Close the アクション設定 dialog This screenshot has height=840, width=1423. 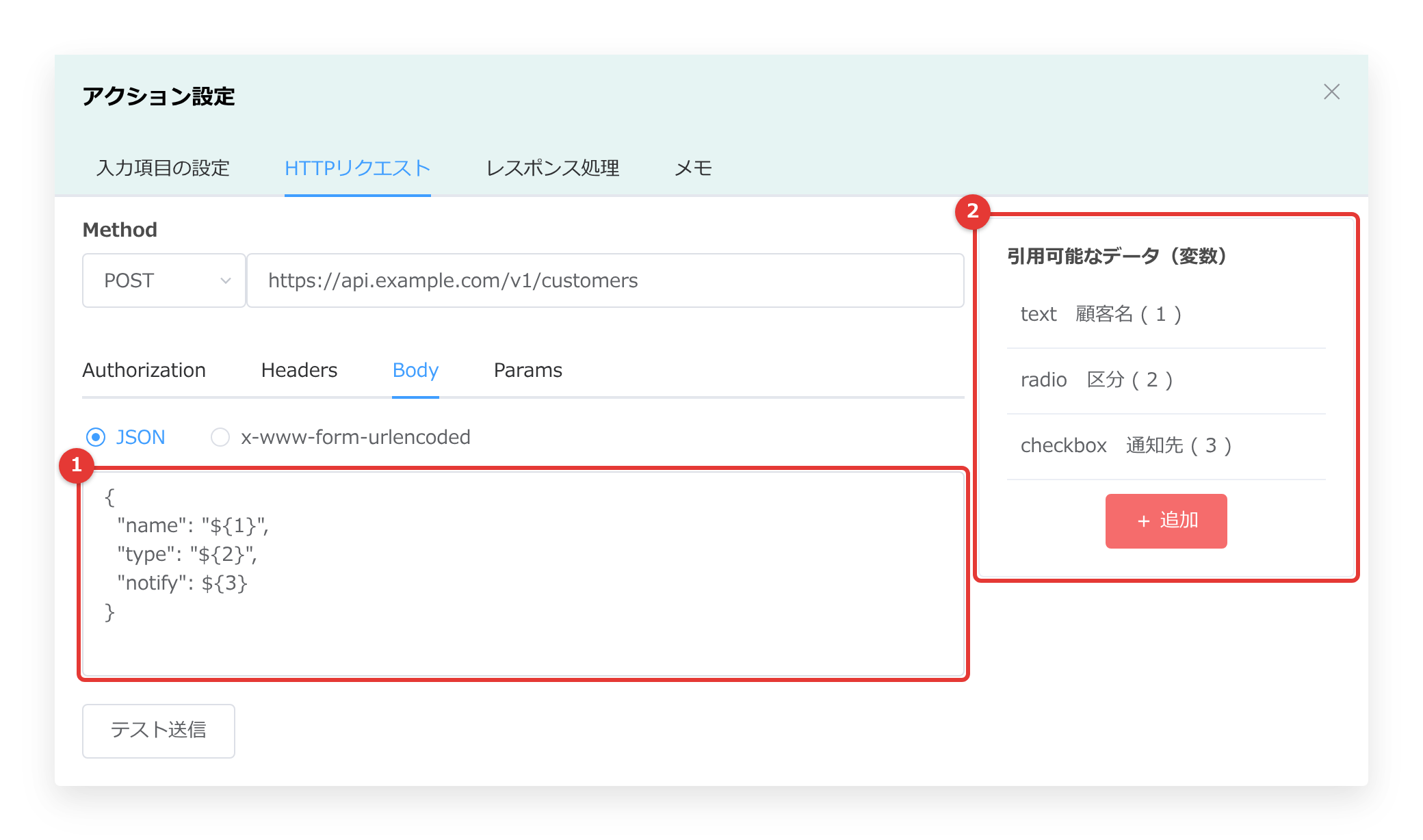tap(1331, 92)
